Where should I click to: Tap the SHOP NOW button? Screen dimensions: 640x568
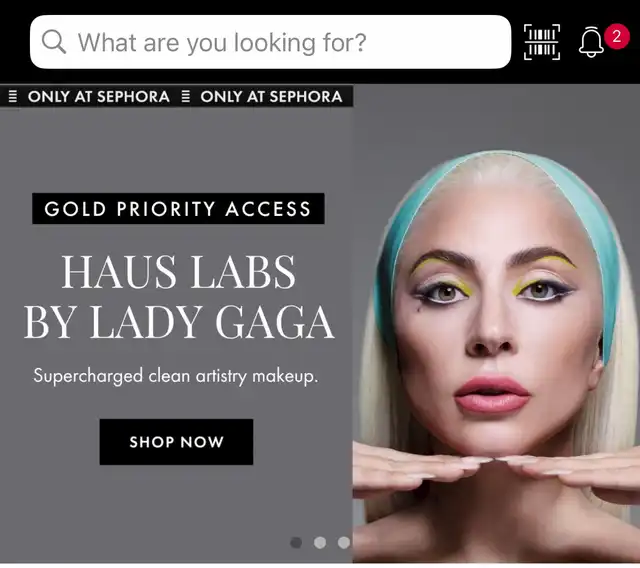[x=176, y=442]
